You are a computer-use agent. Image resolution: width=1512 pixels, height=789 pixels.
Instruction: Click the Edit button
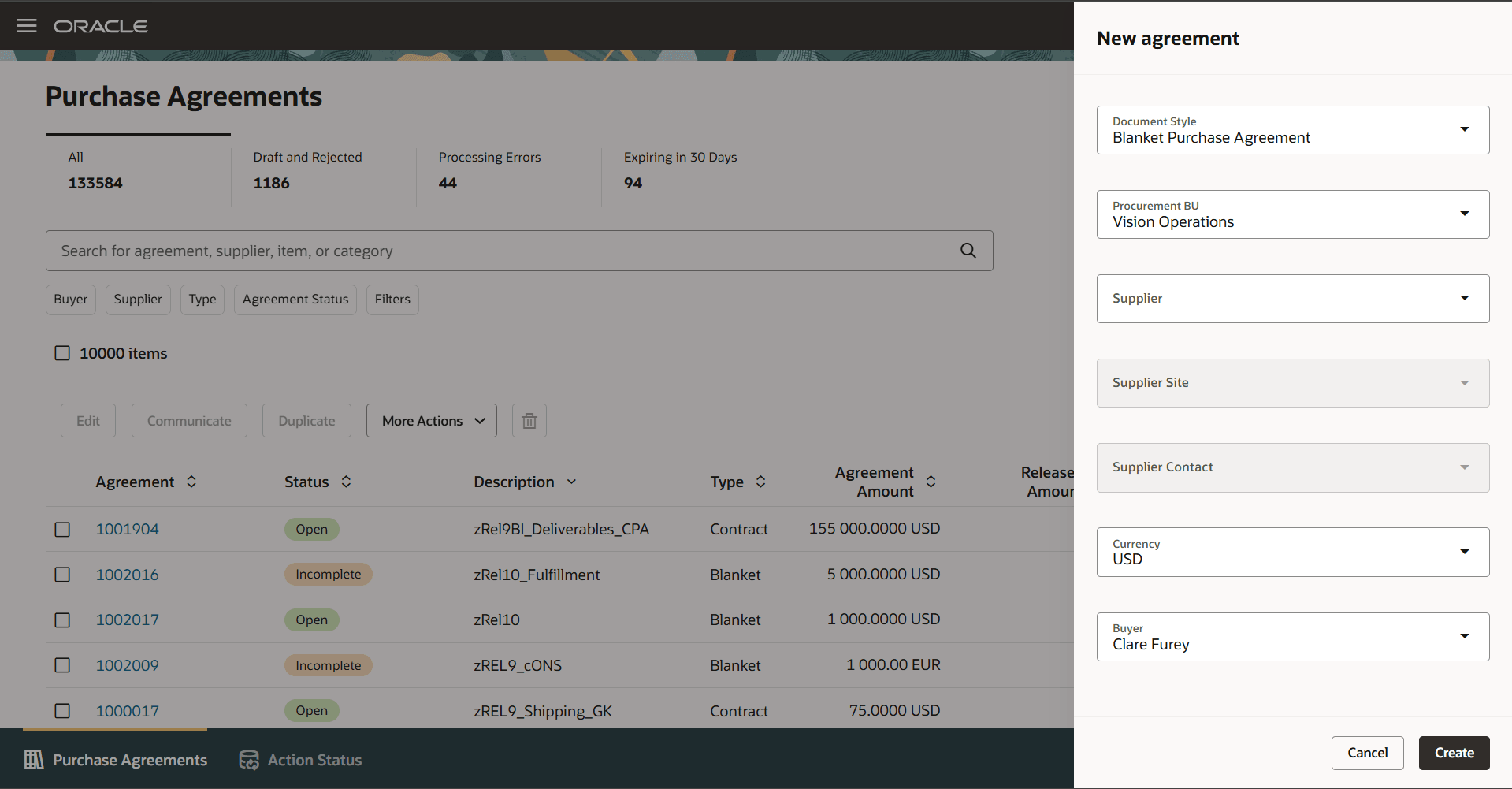(88, 421)
